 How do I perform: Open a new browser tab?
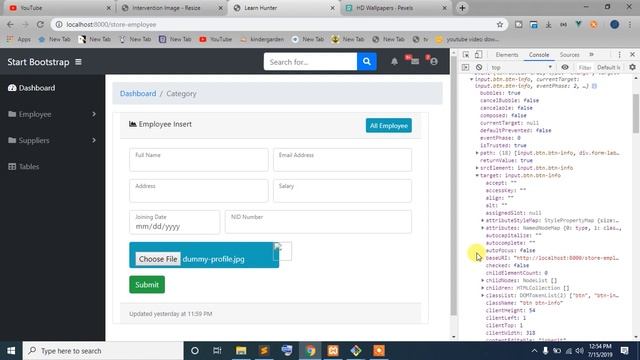click(462, 8)
